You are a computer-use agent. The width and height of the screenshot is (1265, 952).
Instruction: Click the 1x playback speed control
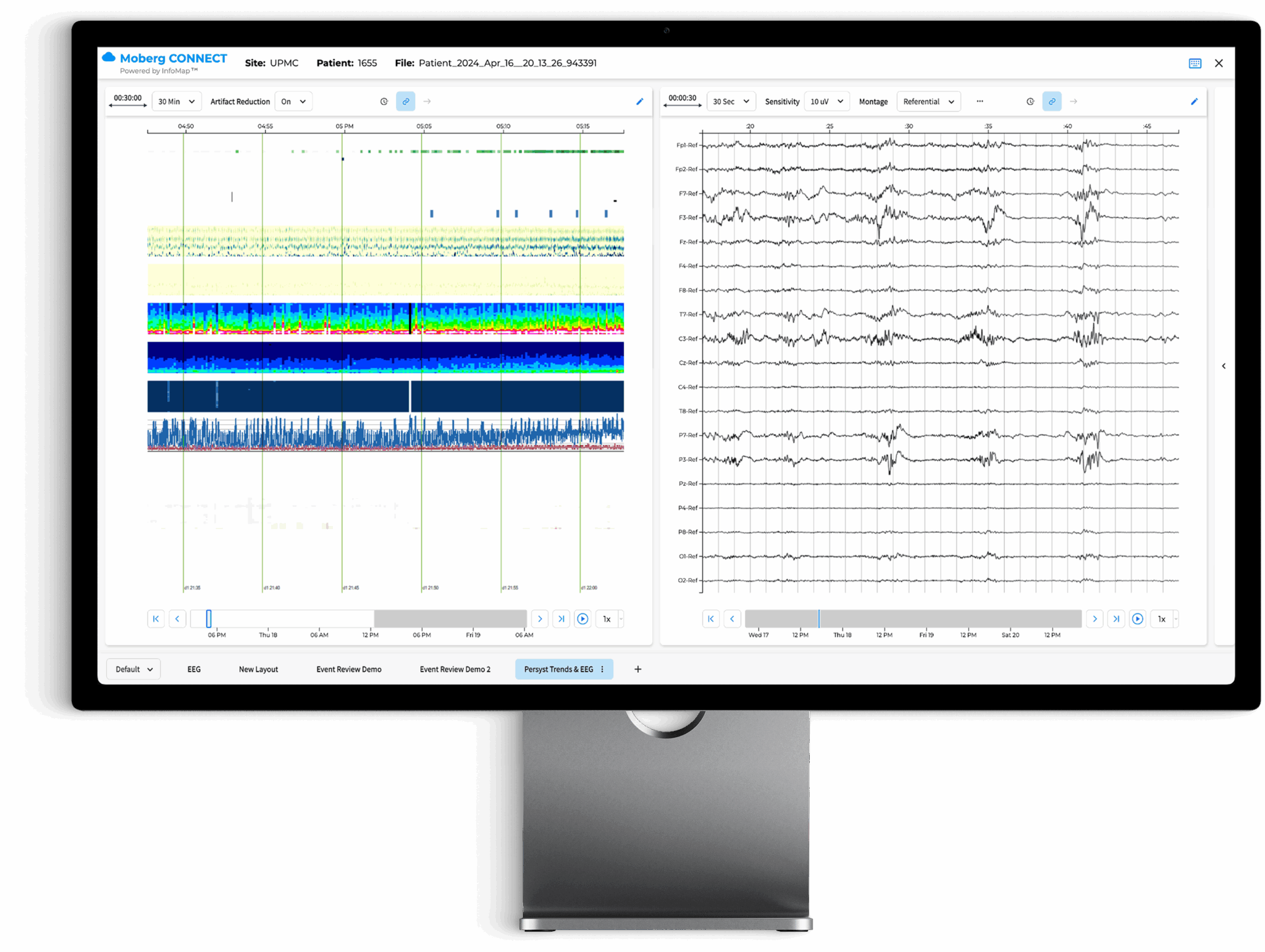[607, 618]
